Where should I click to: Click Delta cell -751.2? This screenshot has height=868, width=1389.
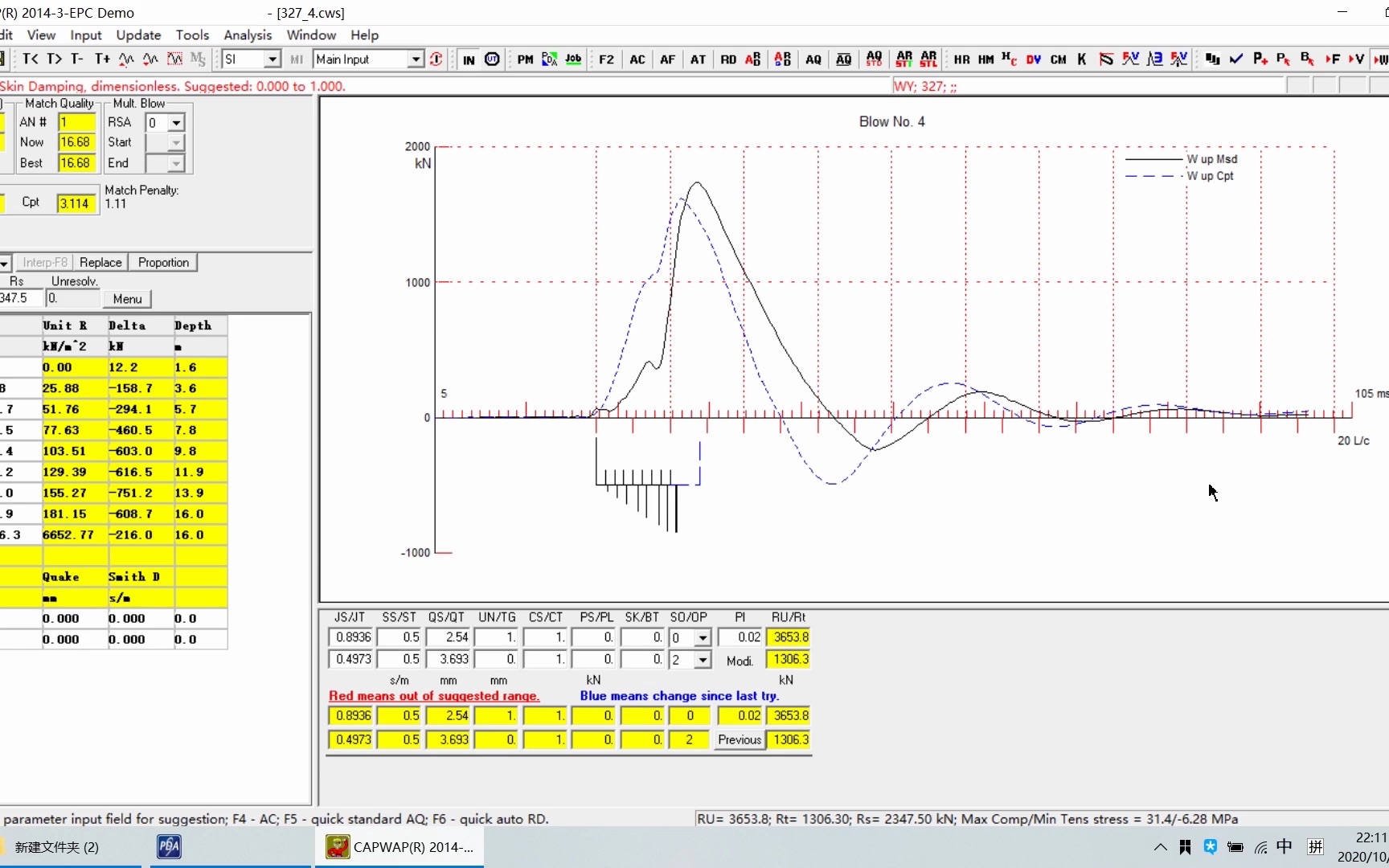140,493
